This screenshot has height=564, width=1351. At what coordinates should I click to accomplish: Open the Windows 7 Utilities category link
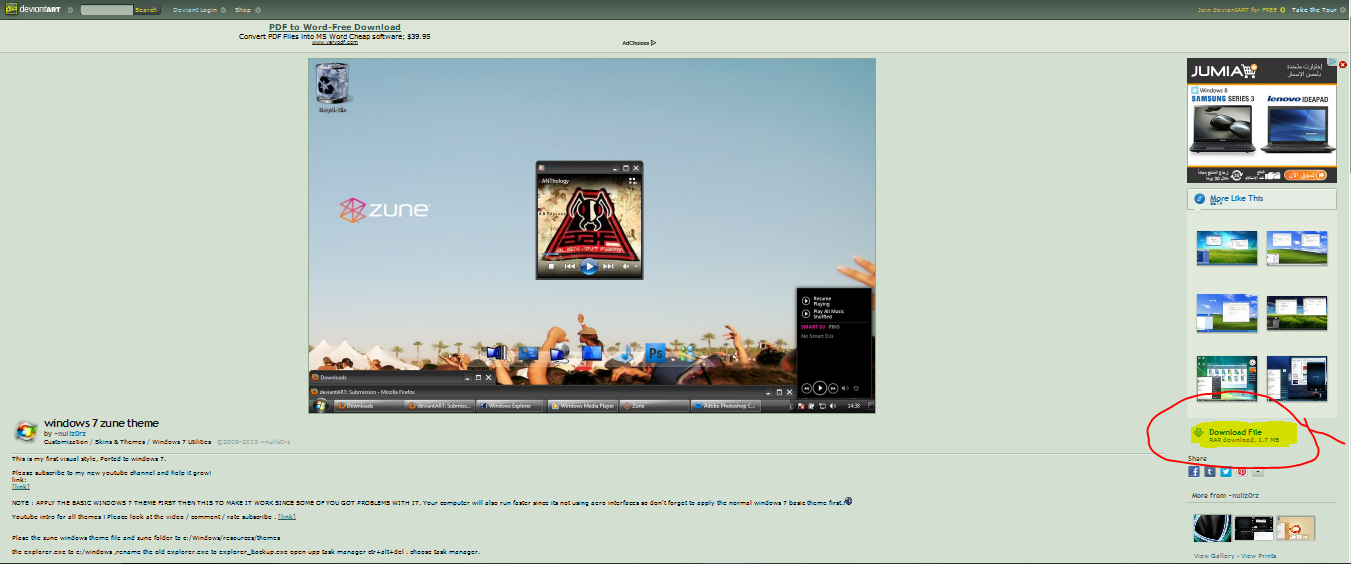pyautogui.click(x=180, y=442)
